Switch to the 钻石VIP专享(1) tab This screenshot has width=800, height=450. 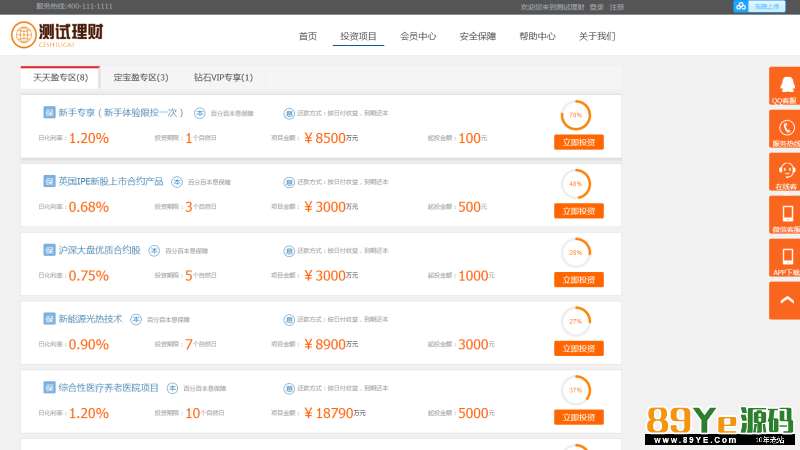click(x=223, y=78)
